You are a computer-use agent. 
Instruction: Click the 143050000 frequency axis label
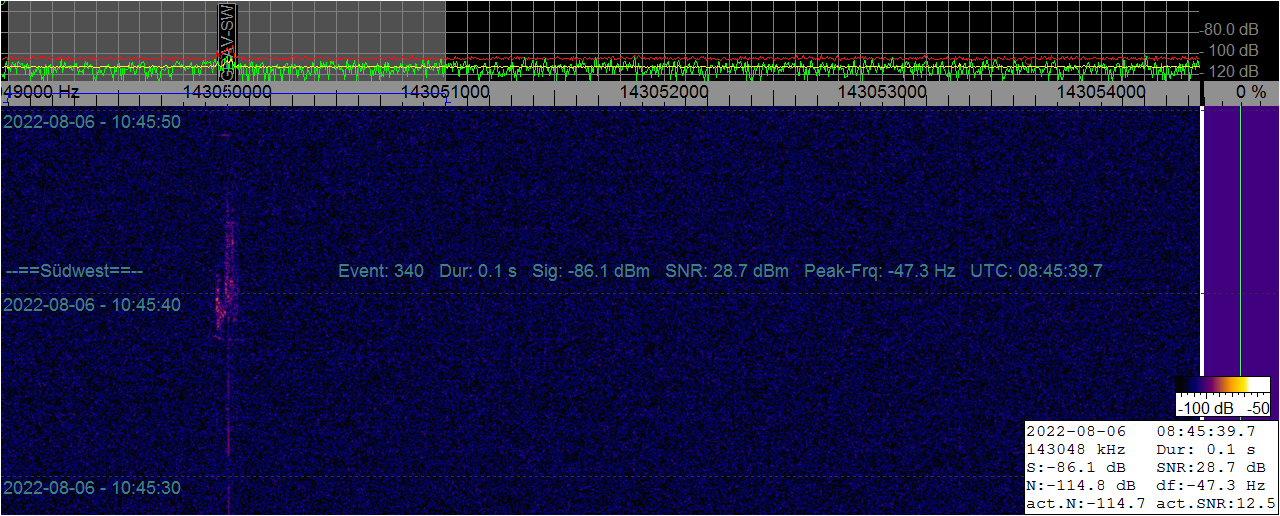(227, 91)
